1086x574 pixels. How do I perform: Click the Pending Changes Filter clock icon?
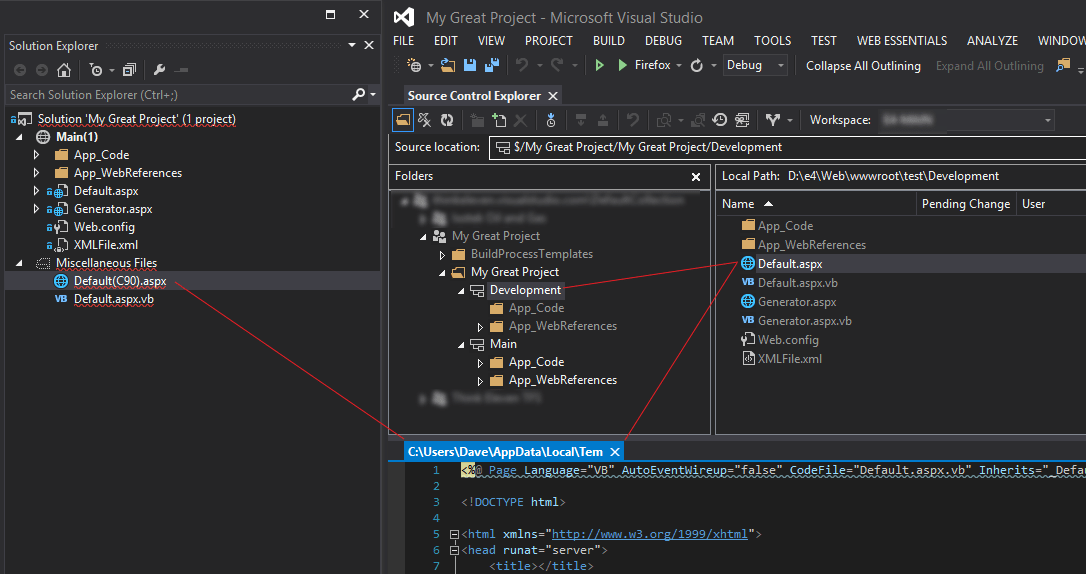point(96,70)
